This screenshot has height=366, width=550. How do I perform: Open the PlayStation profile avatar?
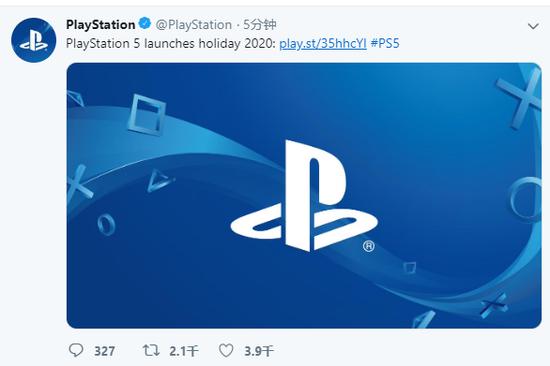point(34,40)
